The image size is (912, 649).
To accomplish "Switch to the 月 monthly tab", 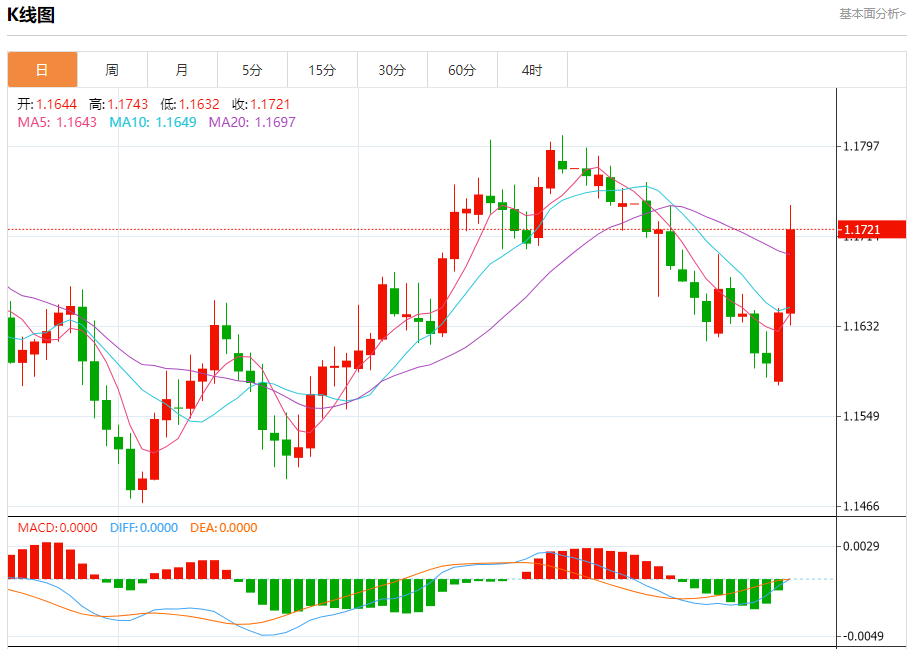I will tap(182, 70).
